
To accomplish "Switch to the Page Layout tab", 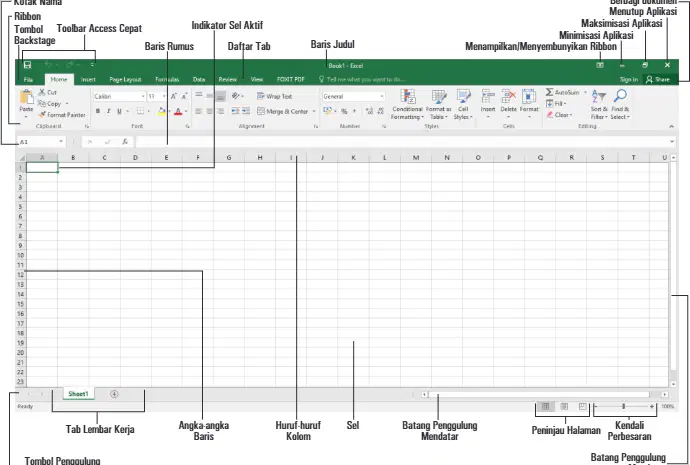I will click(x=125, y=80).
